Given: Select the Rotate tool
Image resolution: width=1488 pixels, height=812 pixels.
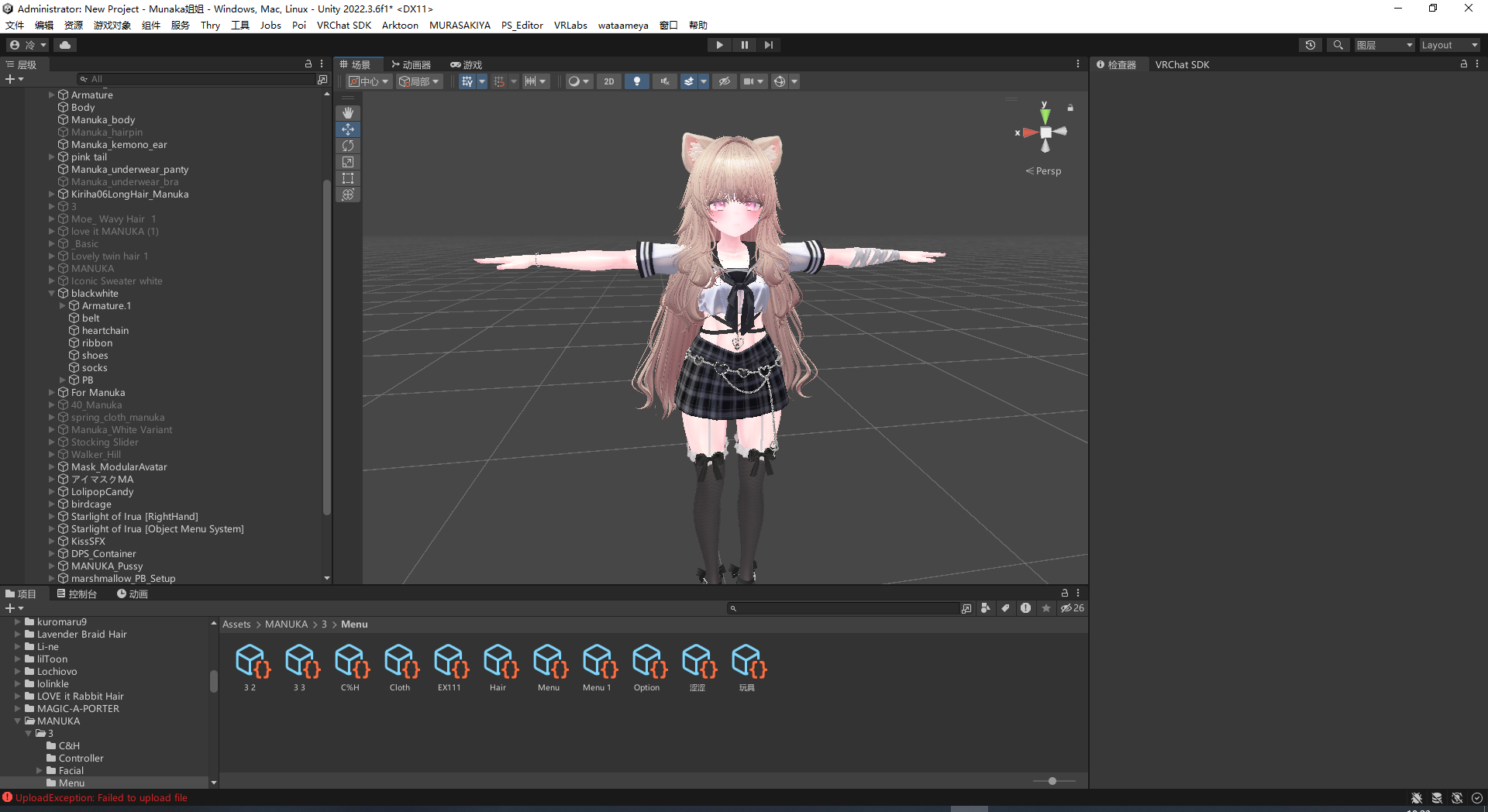Looking at the screenshot, I should 348,146.
